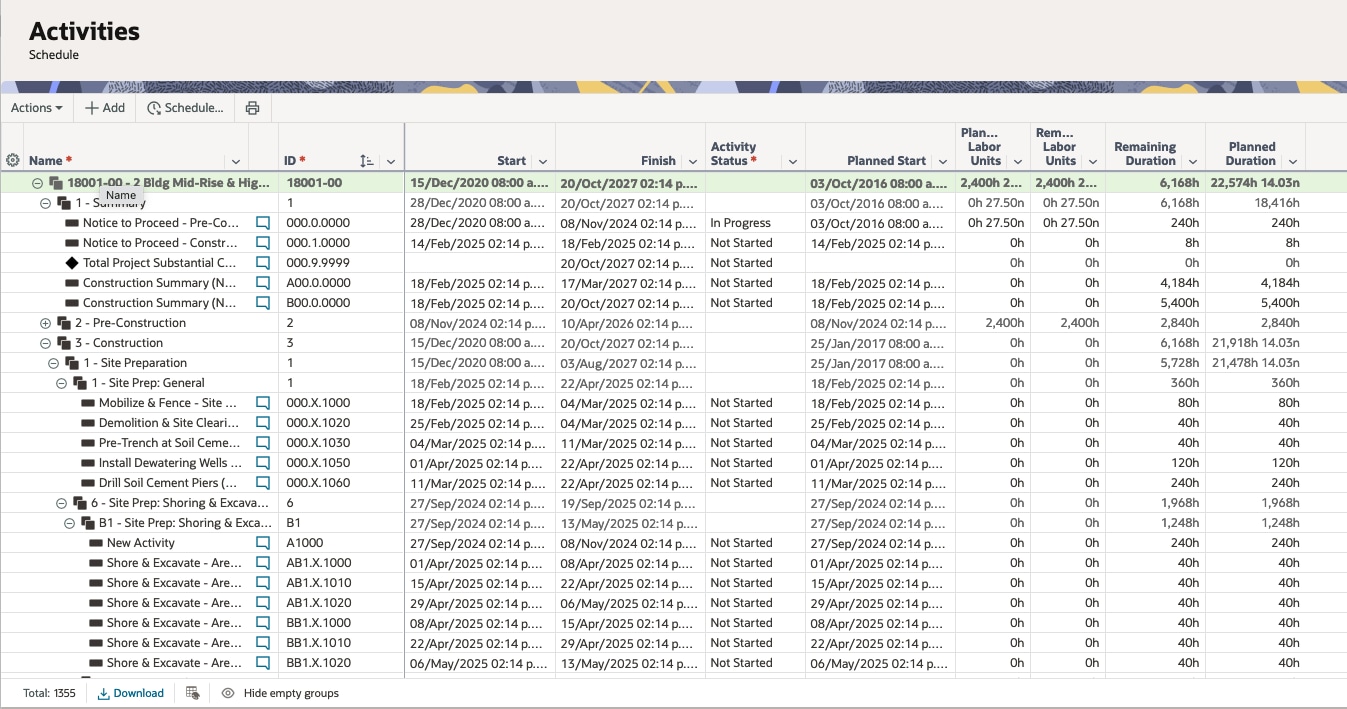Open the Actions menu

point(36,107)
